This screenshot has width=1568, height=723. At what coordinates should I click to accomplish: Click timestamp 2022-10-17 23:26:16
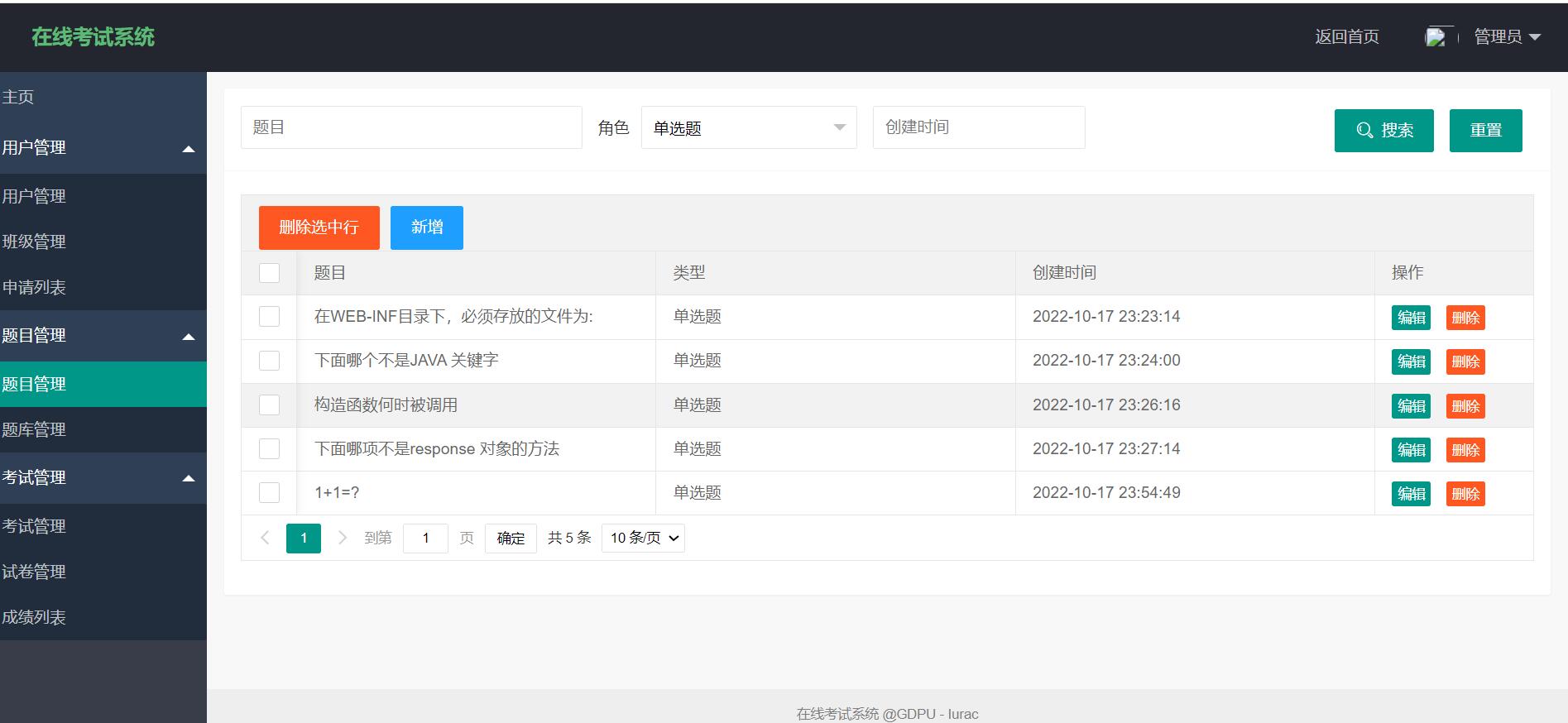click(x=1106, y=405)
